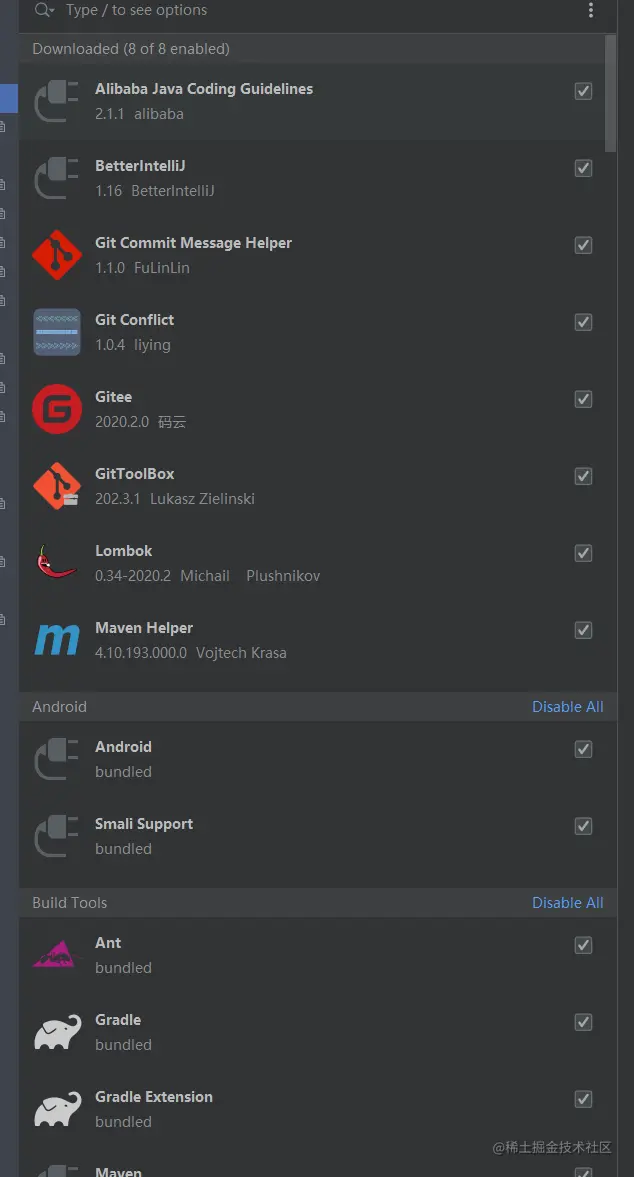Click the FuLinLin vendor text
Screen dimensions: 634x1177
click(162, 267)
